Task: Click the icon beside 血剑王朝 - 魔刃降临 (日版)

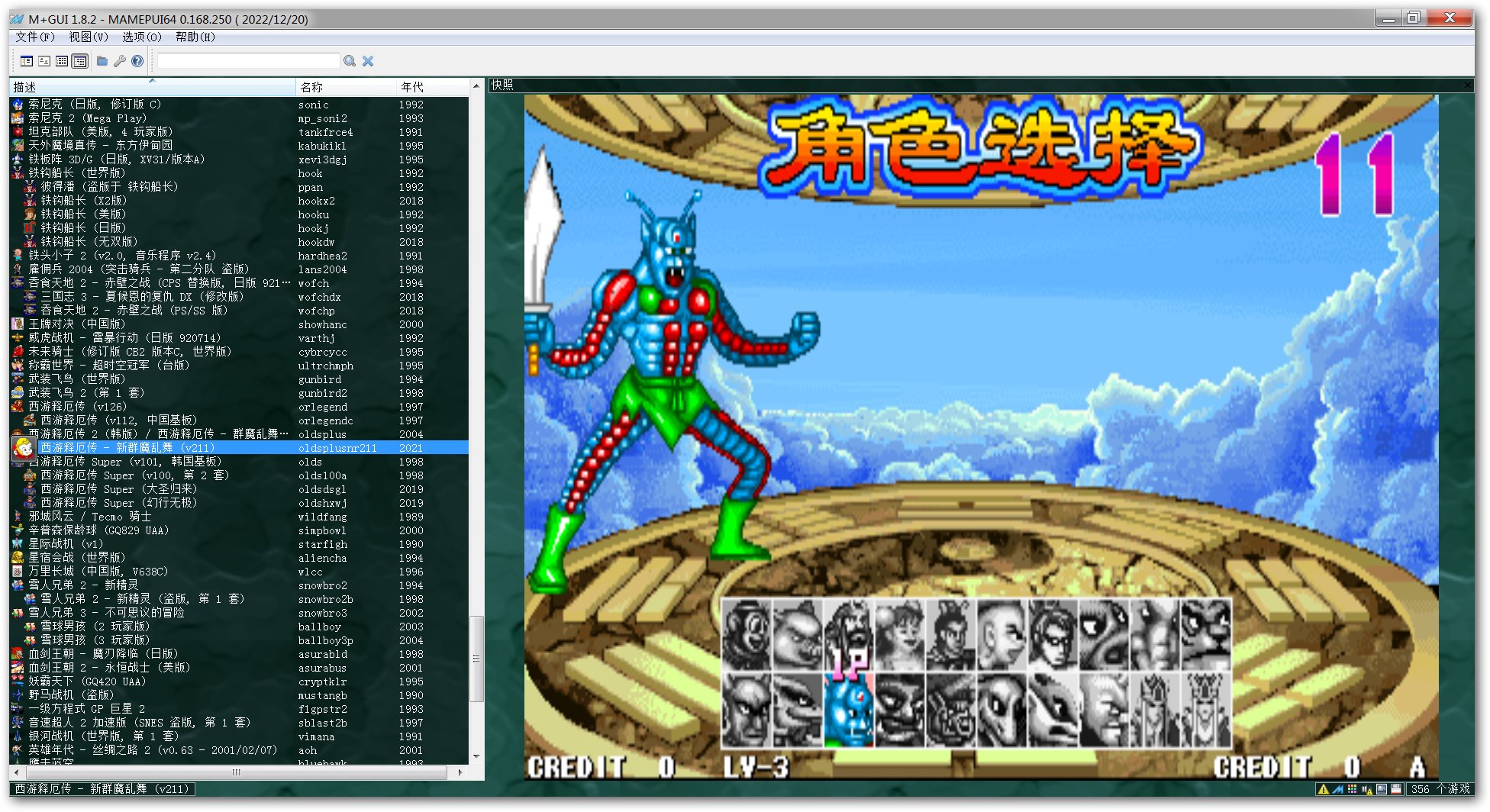Action: pyautogui.click(x=18, y=654)
